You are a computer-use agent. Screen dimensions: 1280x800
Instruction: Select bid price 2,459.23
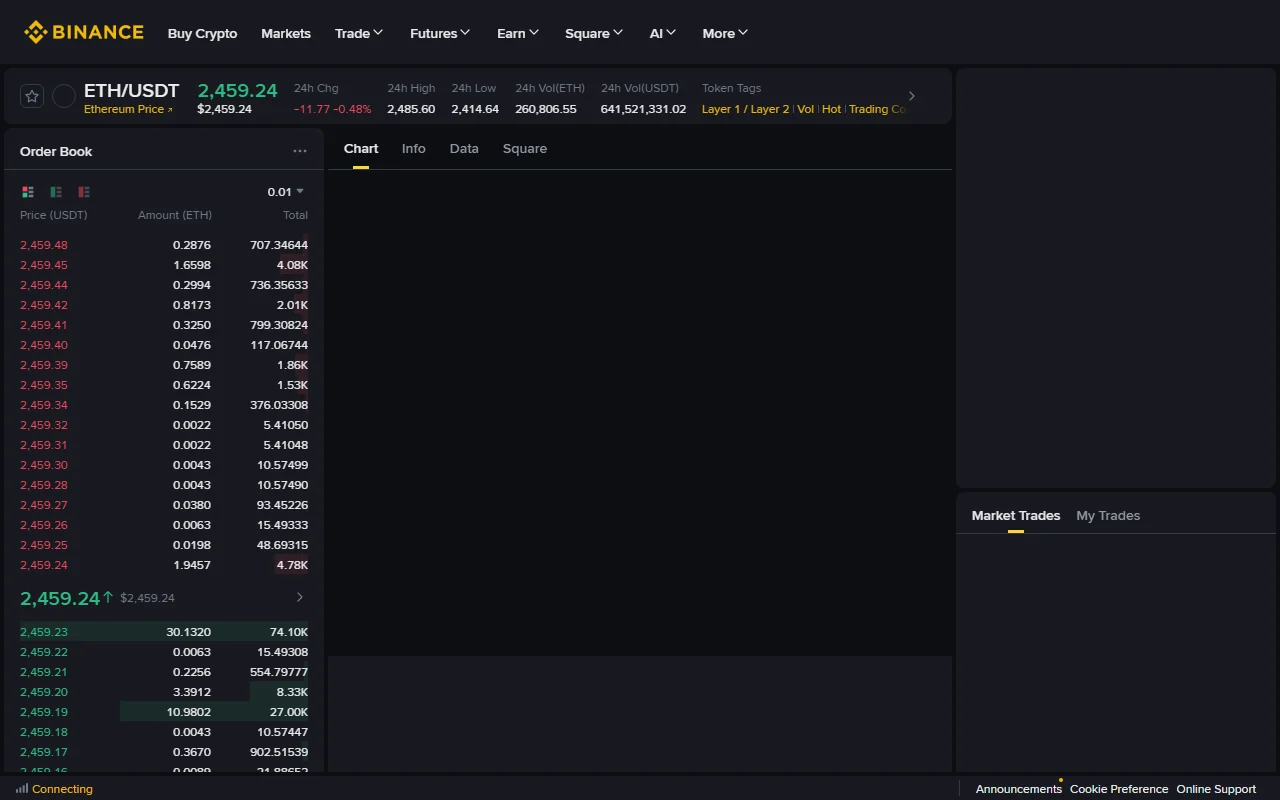pyautogui.click(x=44, y=632)
